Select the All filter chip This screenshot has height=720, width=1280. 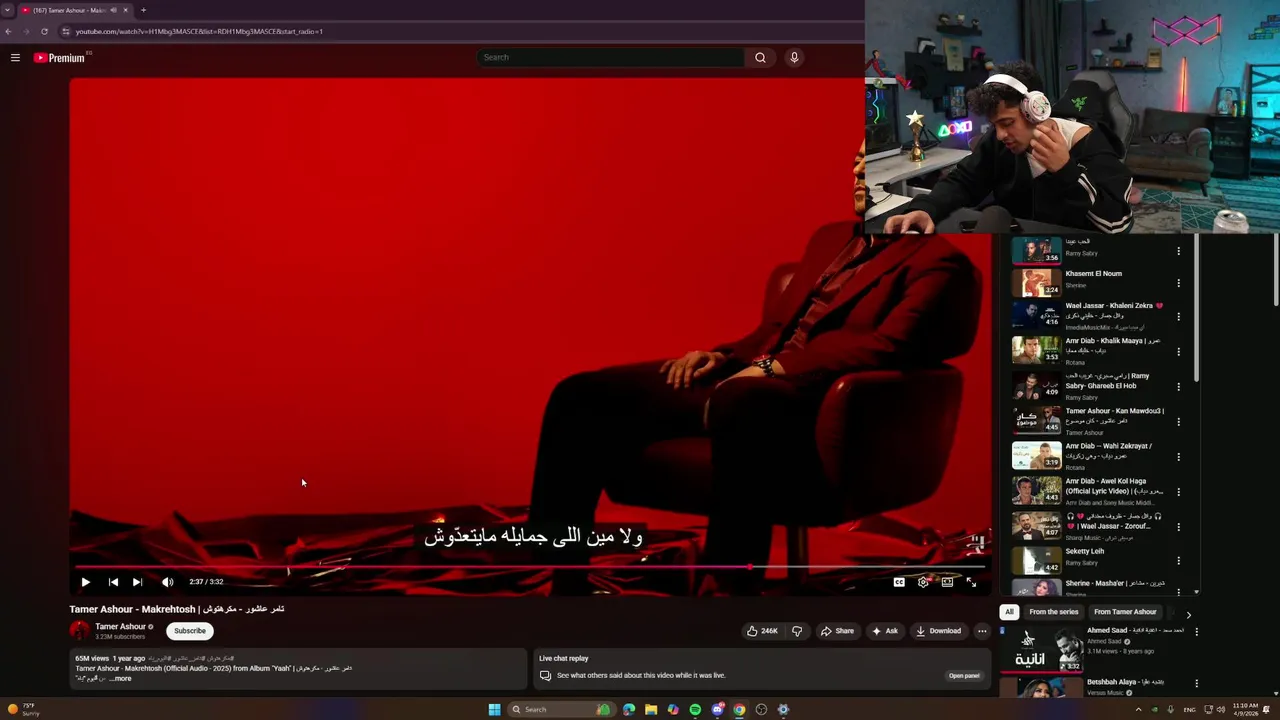(x=1009, y=612)
